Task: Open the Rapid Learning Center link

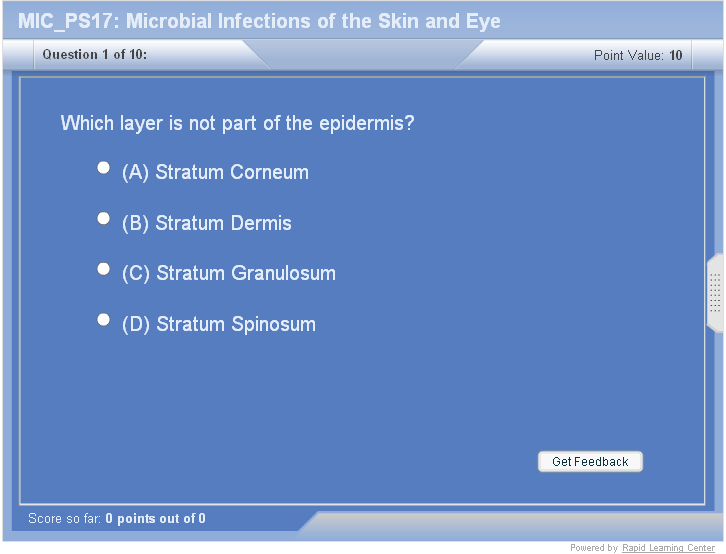Action: tap(668, 548)
